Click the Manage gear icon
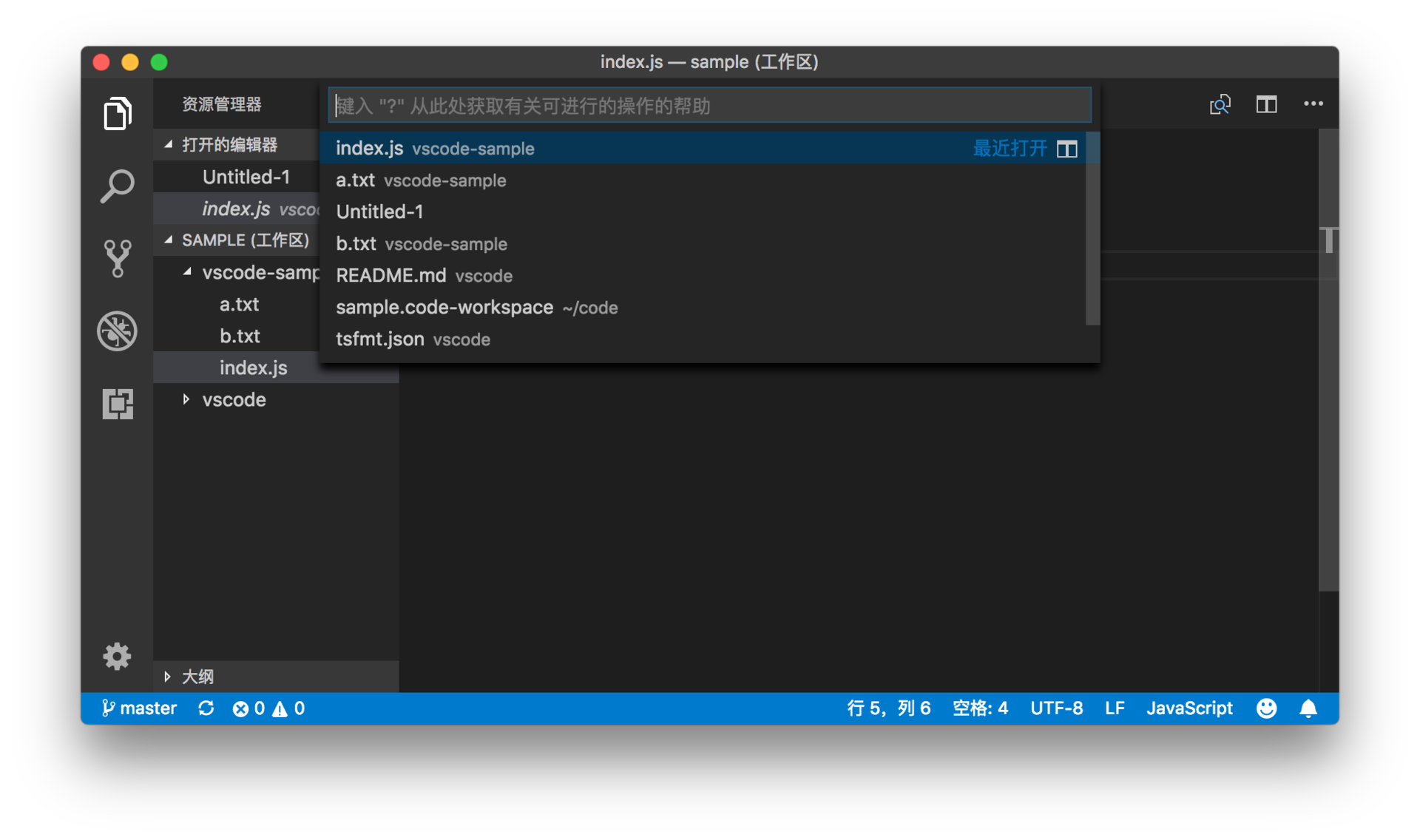Viewport: 1420px width, 840px height. click(x=117, y=656)
